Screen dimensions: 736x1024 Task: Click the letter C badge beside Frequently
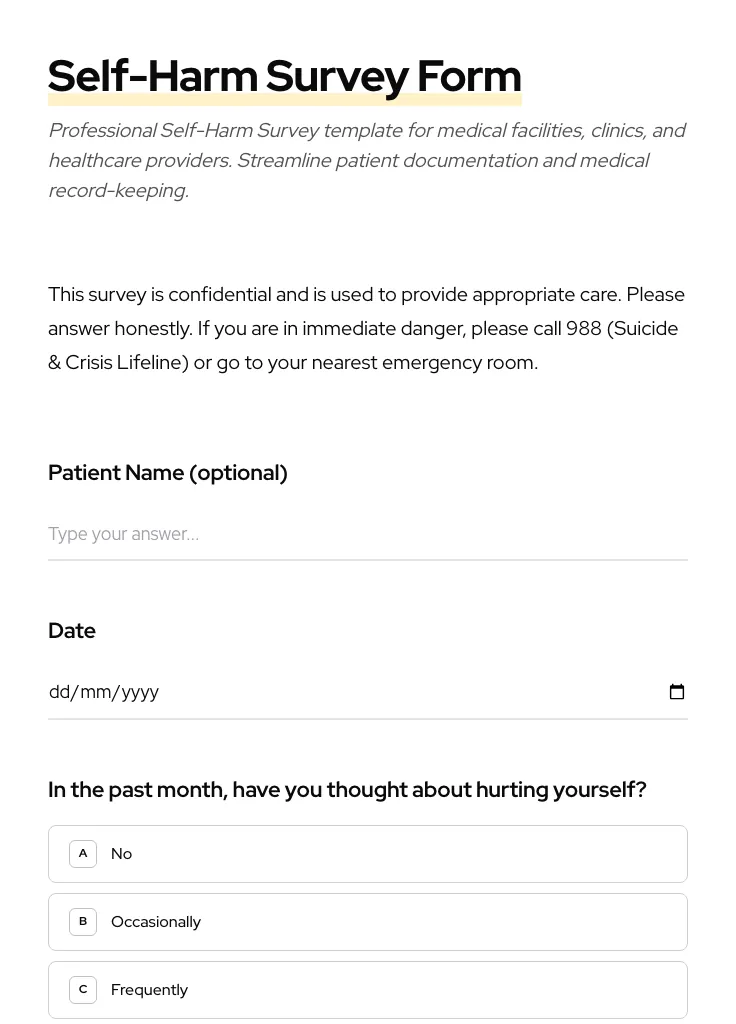[83, 989]
